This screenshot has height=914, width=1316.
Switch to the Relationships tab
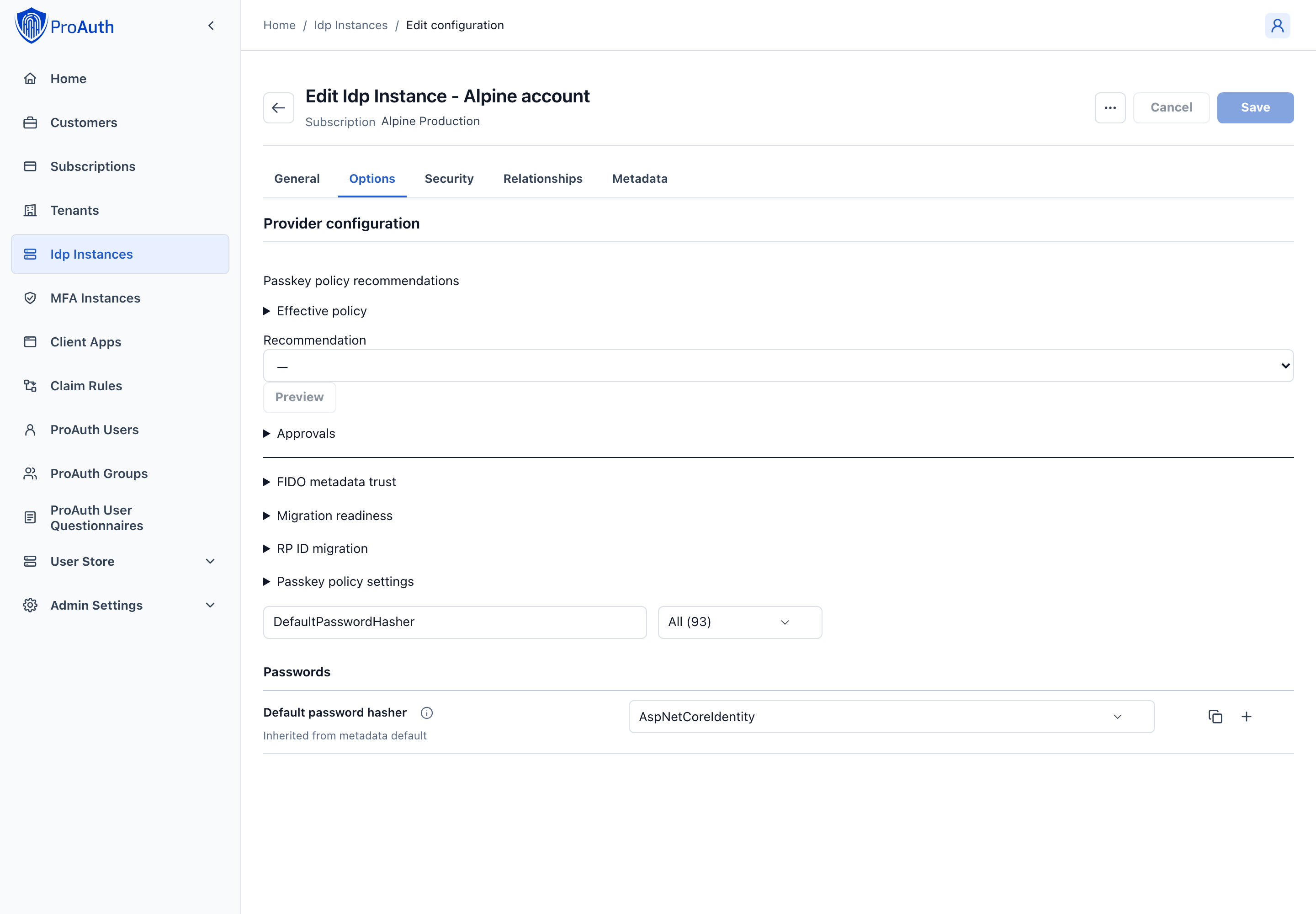pyautogui.click(x=543, y=179)
